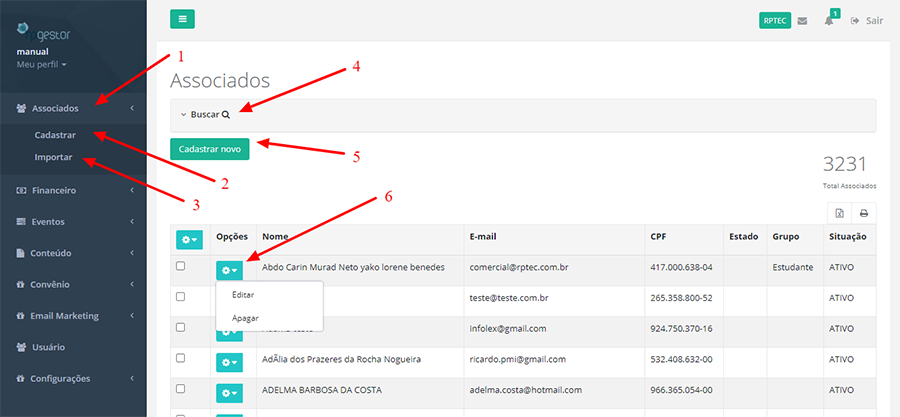The image size is (900, 417).
Task: Click the hamburger menu toggle button
Action: 182,19
